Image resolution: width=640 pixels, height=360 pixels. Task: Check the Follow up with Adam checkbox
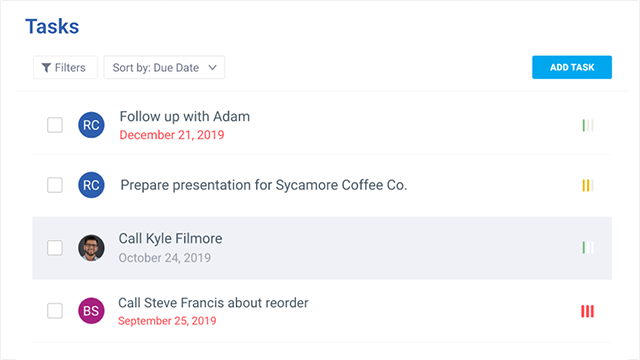tap(55, 125)
